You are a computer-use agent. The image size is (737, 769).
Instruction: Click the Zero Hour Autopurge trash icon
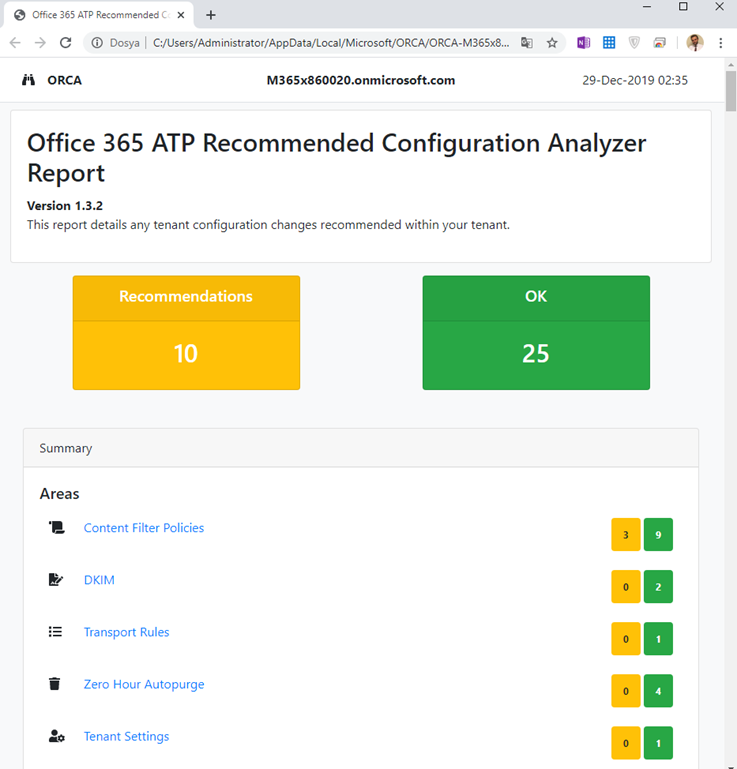point(55,684)
